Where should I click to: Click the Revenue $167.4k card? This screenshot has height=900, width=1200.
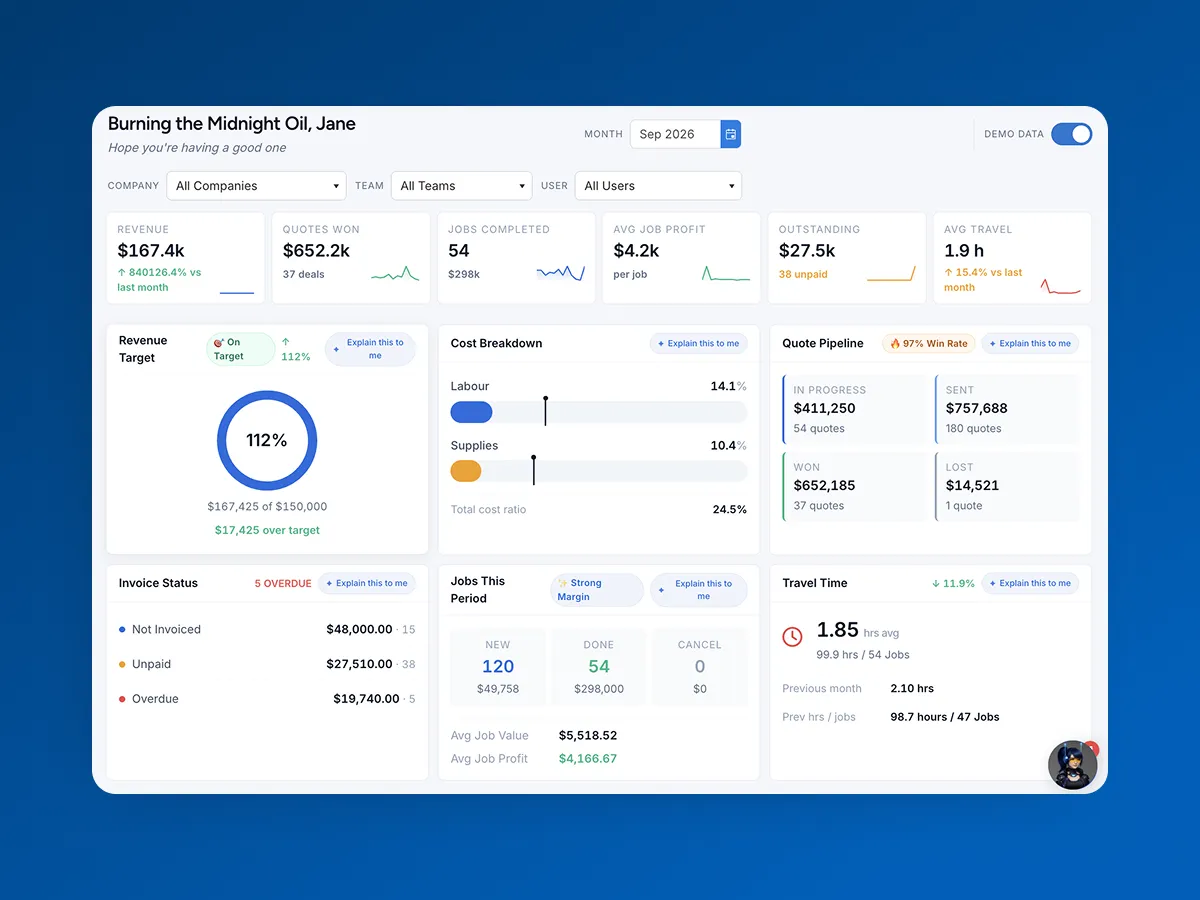(185, 258)
